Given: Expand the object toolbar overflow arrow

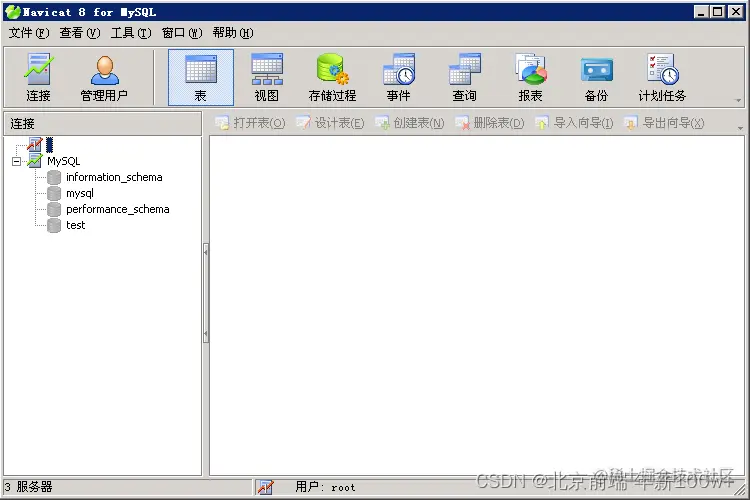Looking at the screenshot, I should (740, 128).
